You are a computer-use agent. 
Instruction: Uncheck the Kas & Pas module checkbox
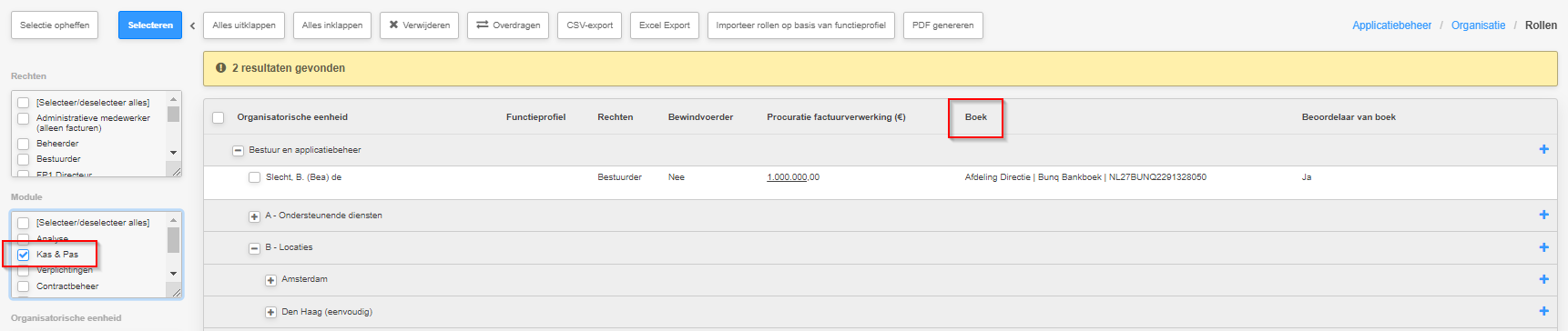click(24, 255)
